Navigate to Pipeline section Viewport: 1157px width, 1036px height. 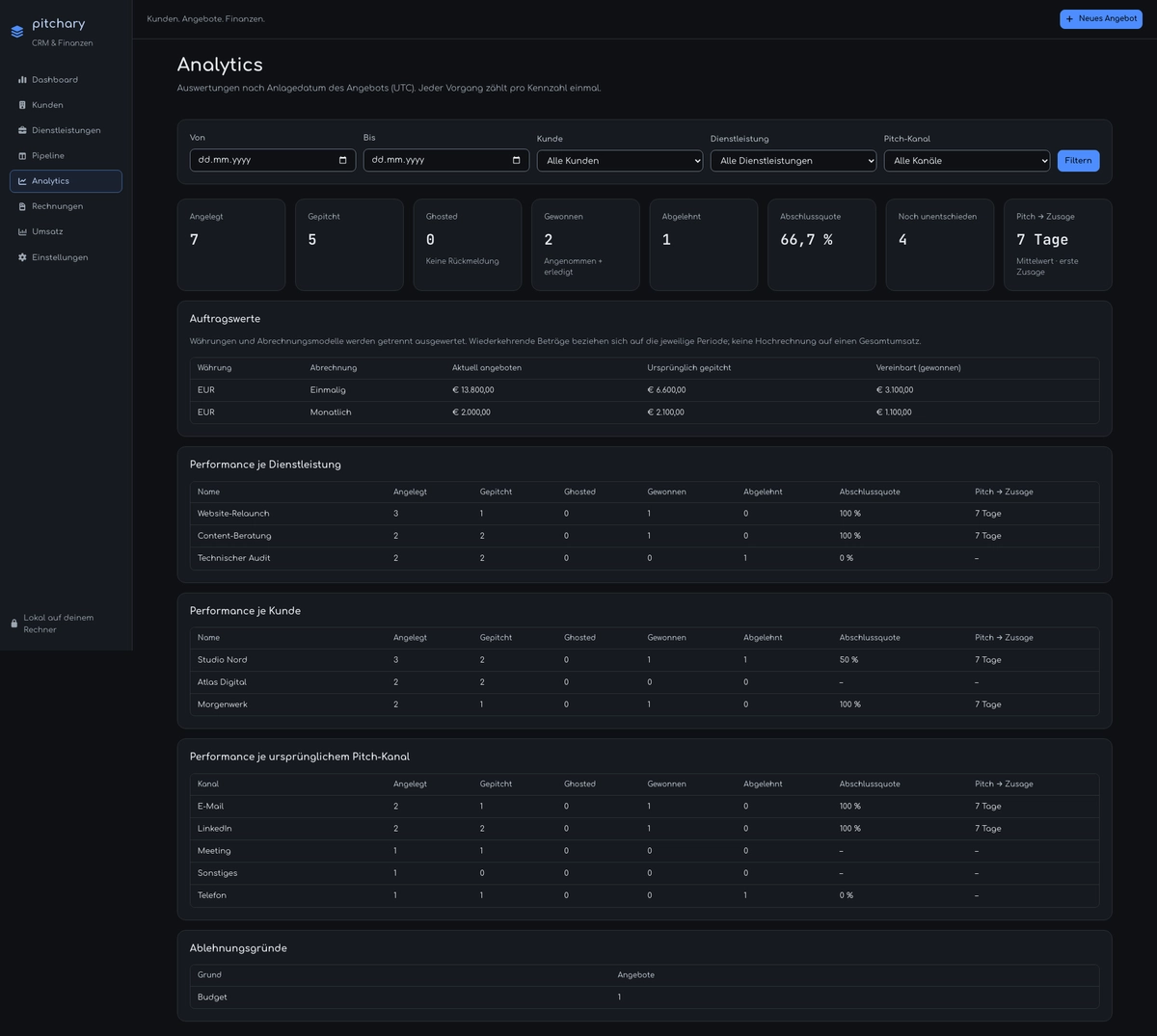pyautogui.click(x=66, y=156)
